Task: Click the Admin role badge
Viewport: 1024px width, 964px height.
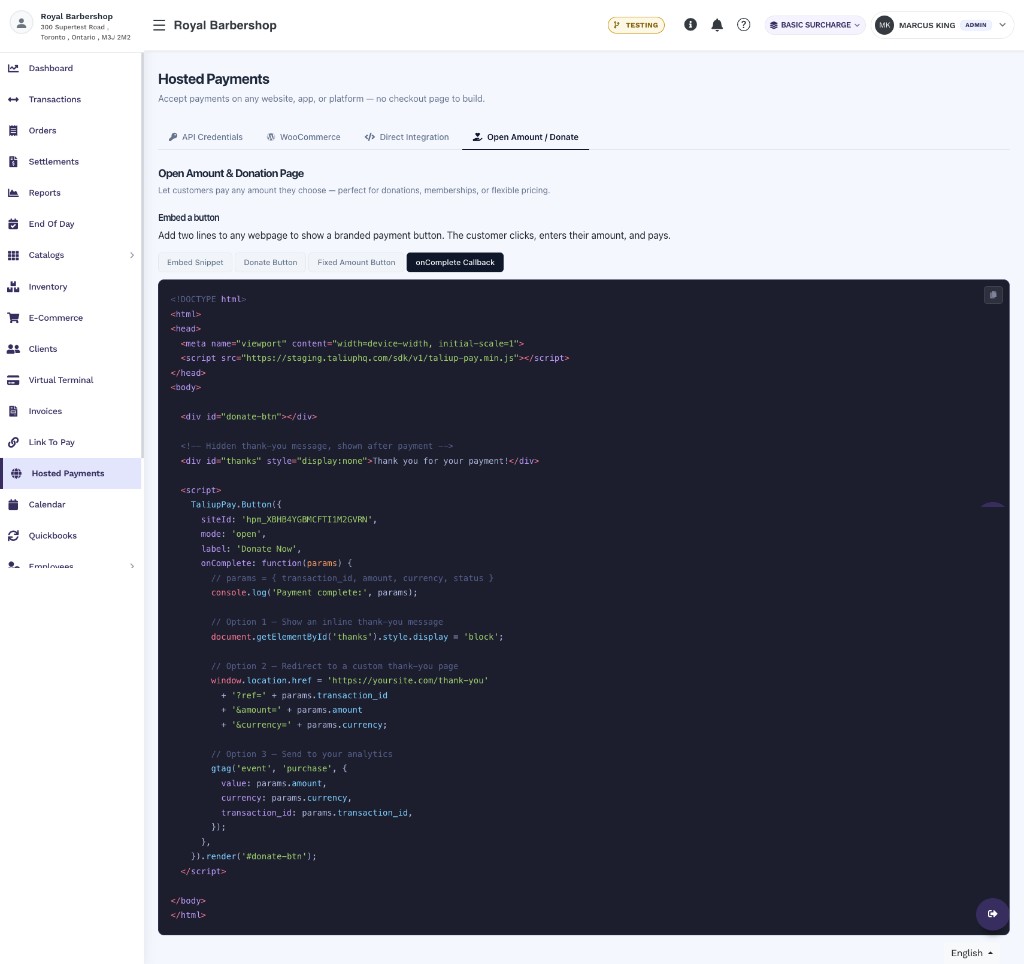Action: click(x=976, y=25)
